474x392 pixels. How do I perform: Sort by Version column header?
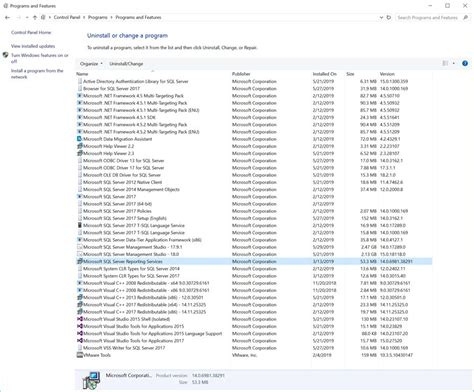[405, 74]
